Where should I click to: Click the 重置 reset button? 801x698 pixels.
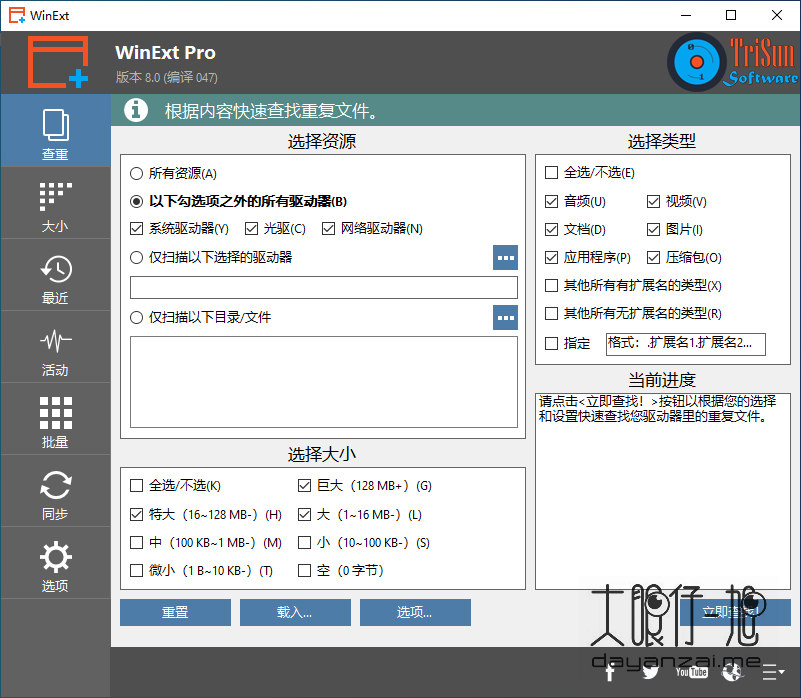click(x=175, y=612)
